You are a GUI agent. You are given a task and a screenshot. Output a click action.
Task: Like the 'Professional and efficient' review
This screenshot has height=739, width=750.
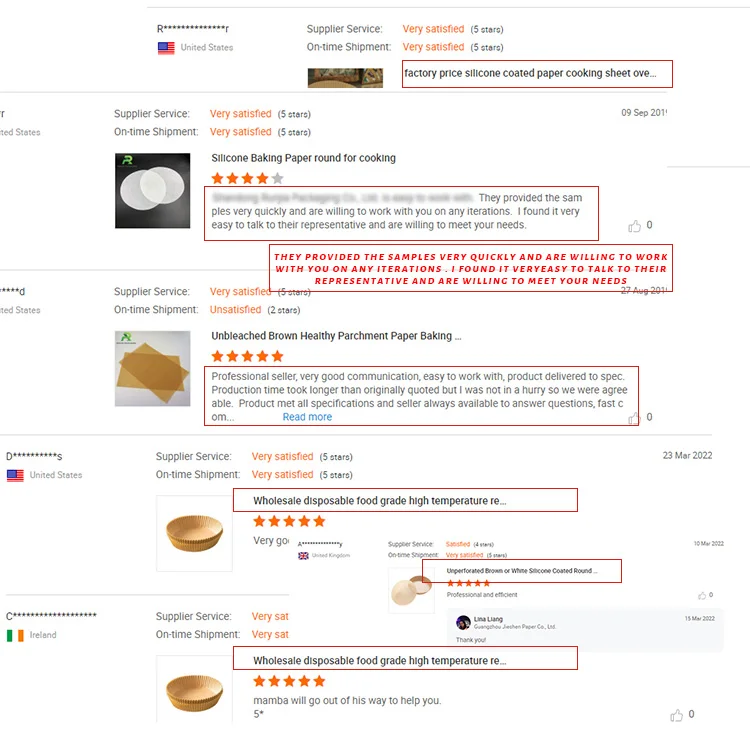pos(702,595)
